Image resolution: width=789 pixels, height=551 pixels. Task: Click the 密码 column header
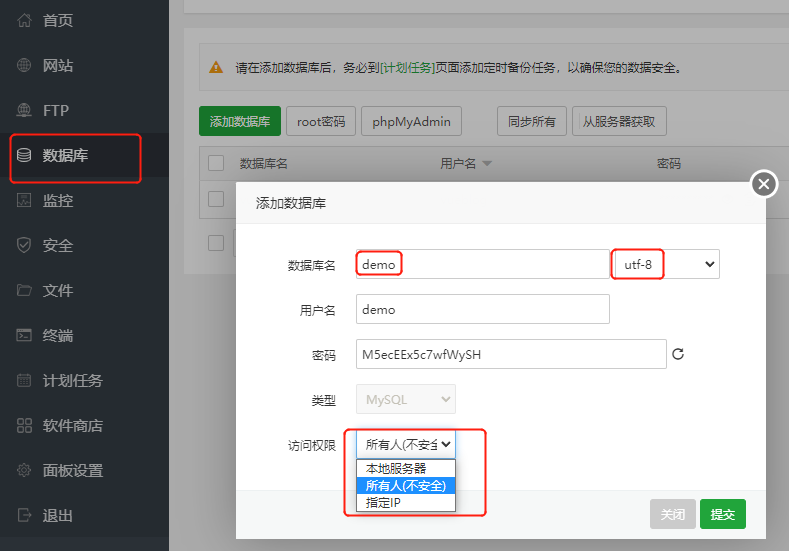click(x=669, y=164)
